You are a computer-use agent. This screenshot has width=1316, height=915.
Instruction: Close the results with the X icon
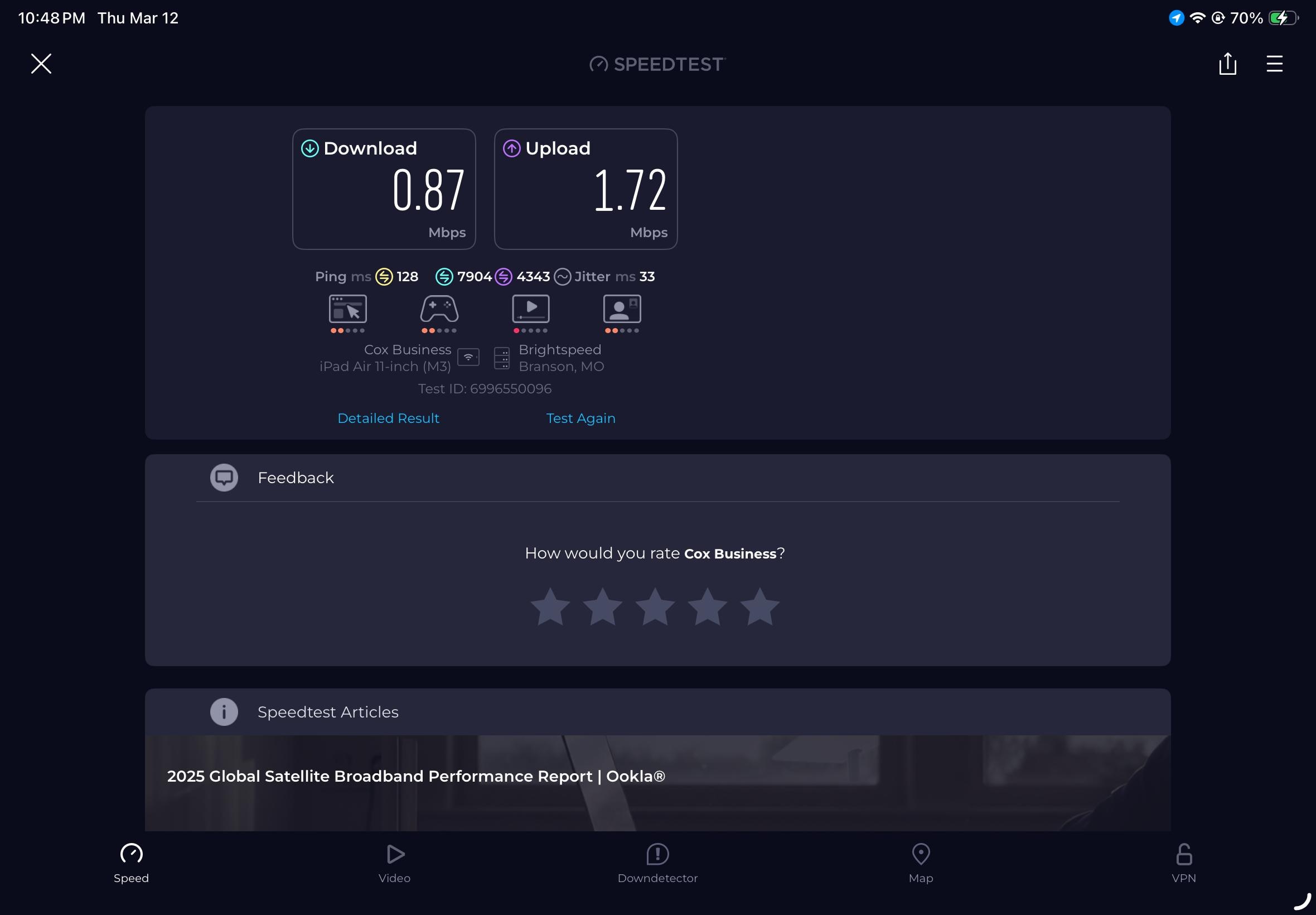[41, 64]
